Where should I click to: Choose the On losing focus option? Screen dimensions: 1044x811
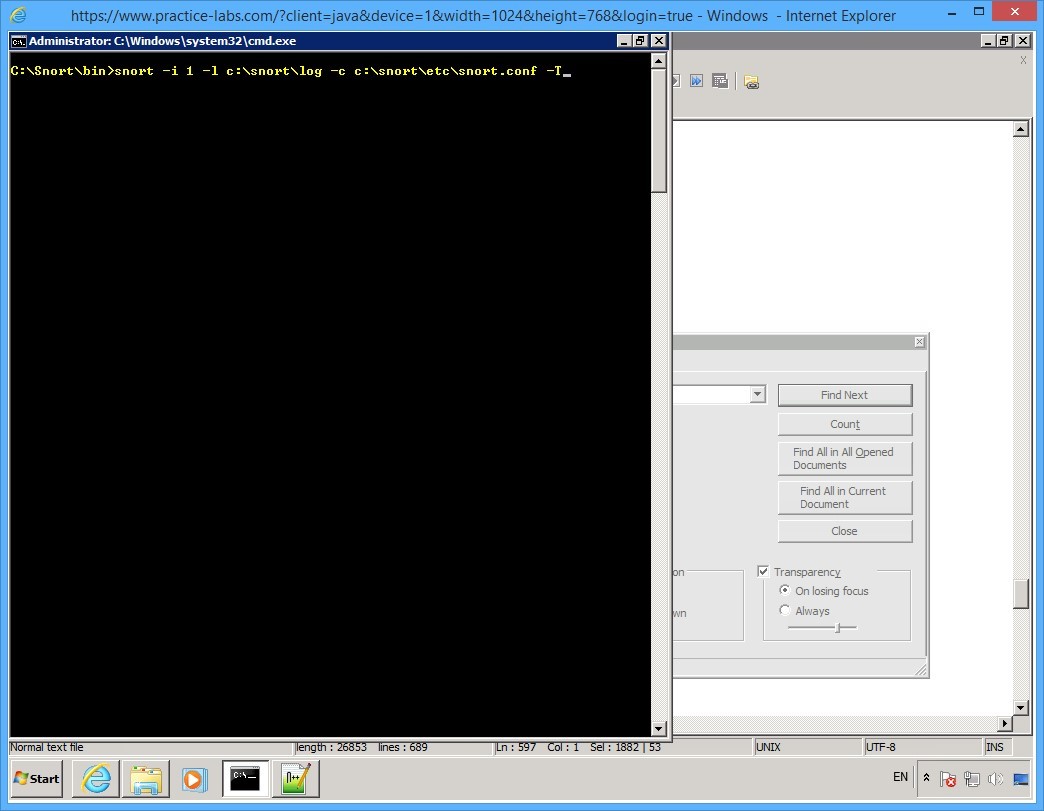point(785,590)
